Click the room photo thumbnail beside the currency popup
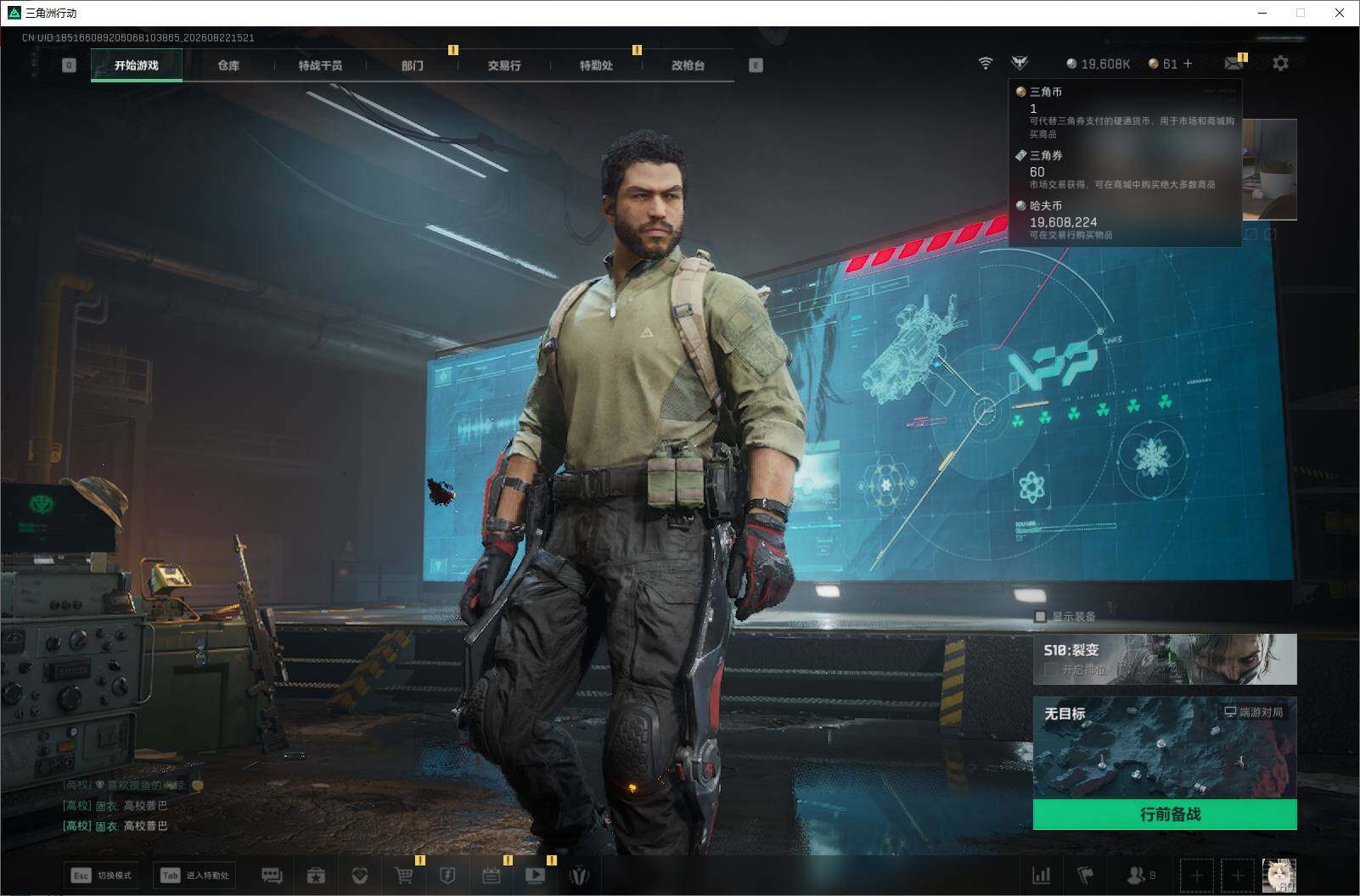Image resolution: width=1360 pixels, height=896 pixels. (x=1269, y=170)
